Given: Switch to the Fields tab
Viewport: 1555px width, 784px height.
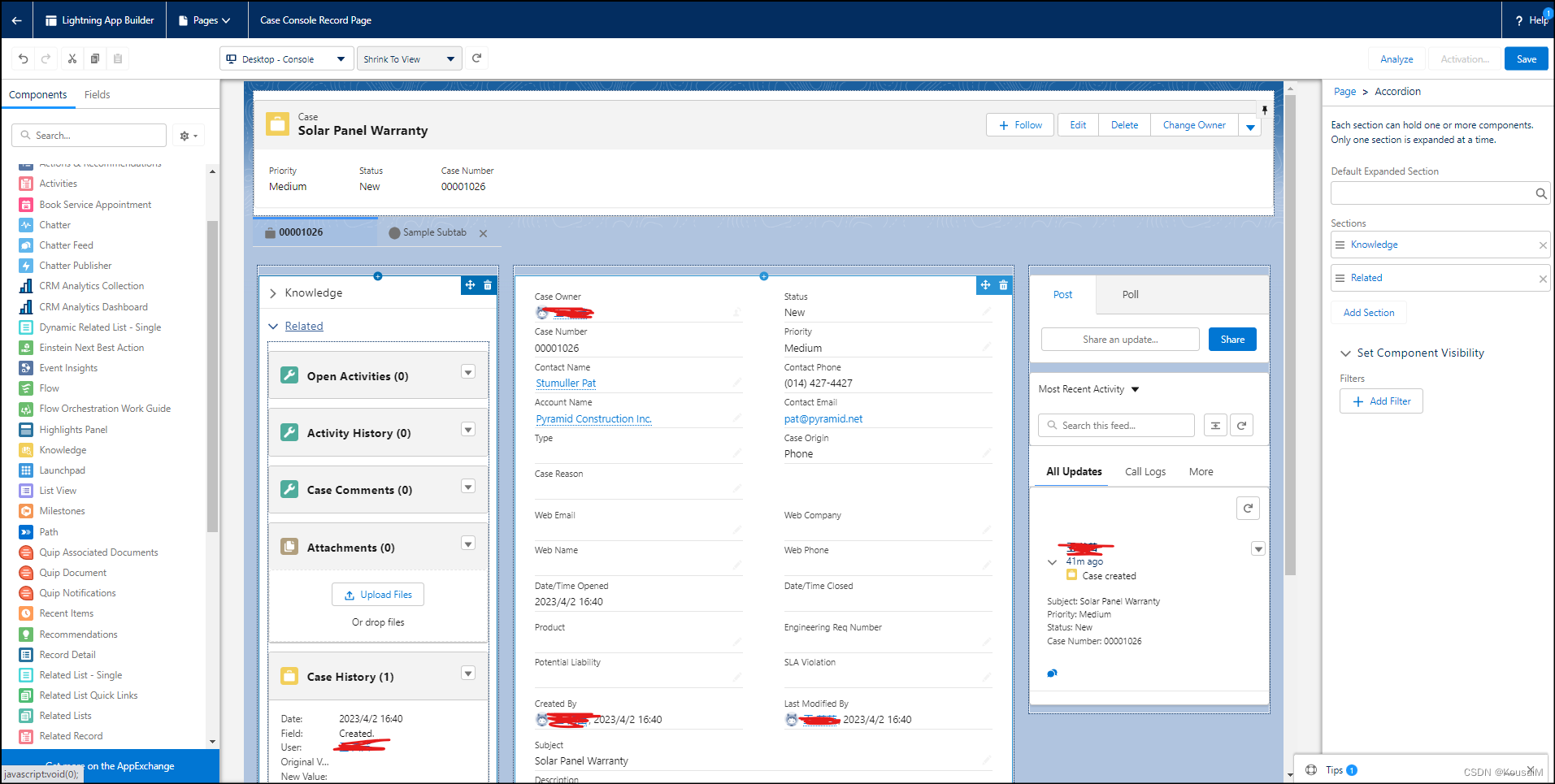Looking at the screenshot, I should [x=97, y=95].
